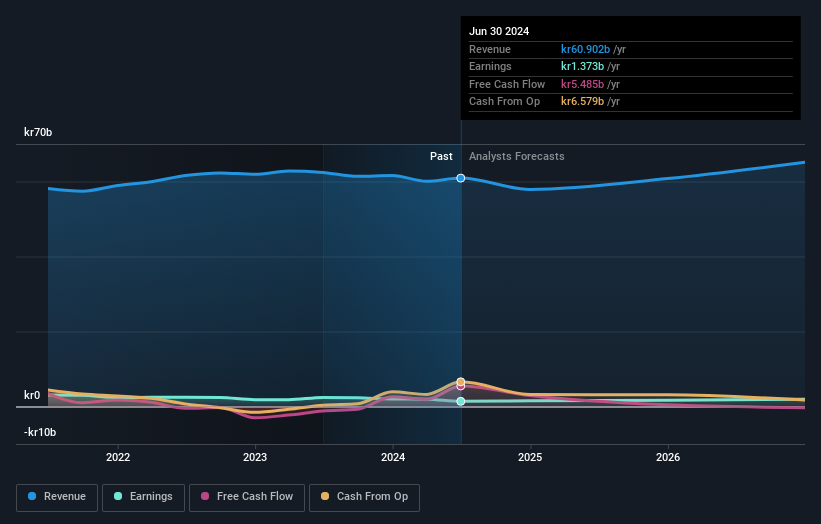Click the kr60.902b revenue value in tooltip
This screenshot has width=821, height=524.
tap(585, 49)
